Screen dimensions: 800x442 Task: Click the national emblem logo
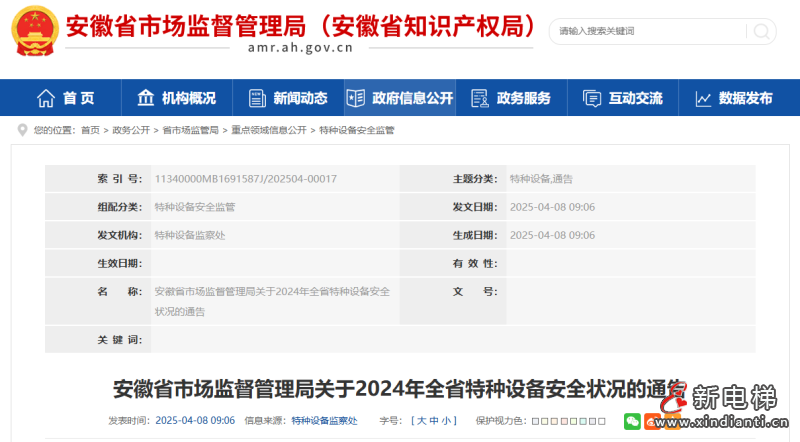click(x=34, y=31)
